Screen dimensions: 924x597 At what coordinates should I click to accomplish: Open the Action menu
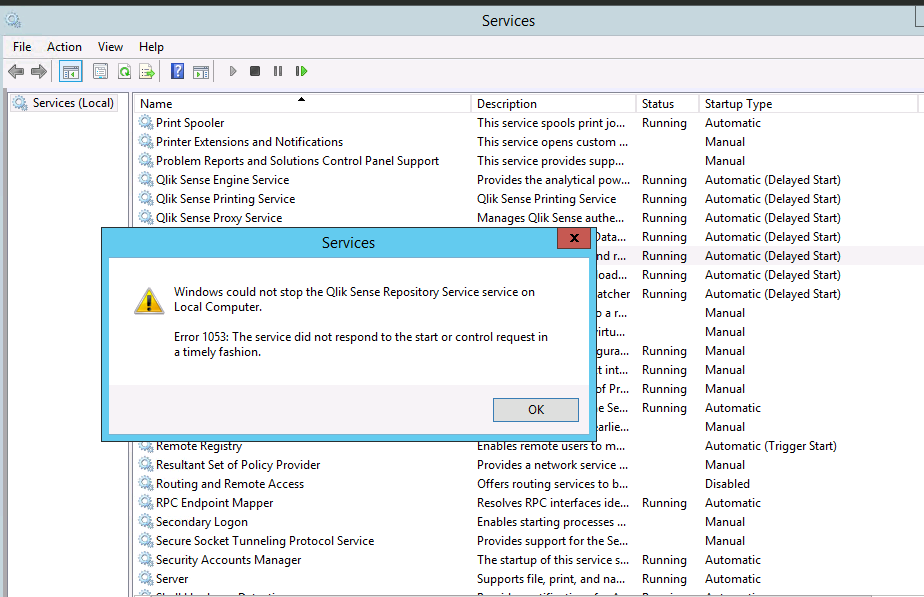pyautogui.click(x=64, y=47)
